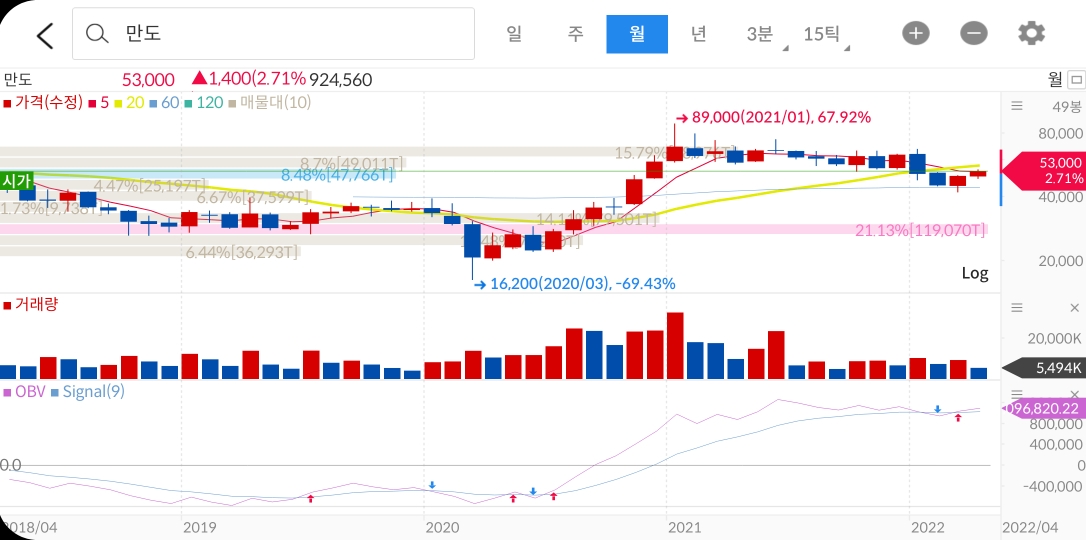Viewport: 1086px width, 540px height.
Task: Open the stock search field showing 만도
Action: pos(273,33)
